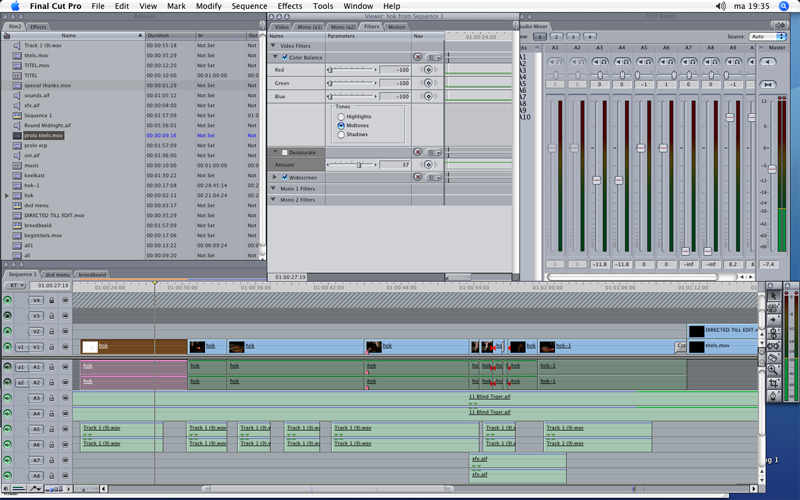Image resolution: width=800 pixels, height=500 pixels.
Task: Open the Modify menu
Action: 208,6
